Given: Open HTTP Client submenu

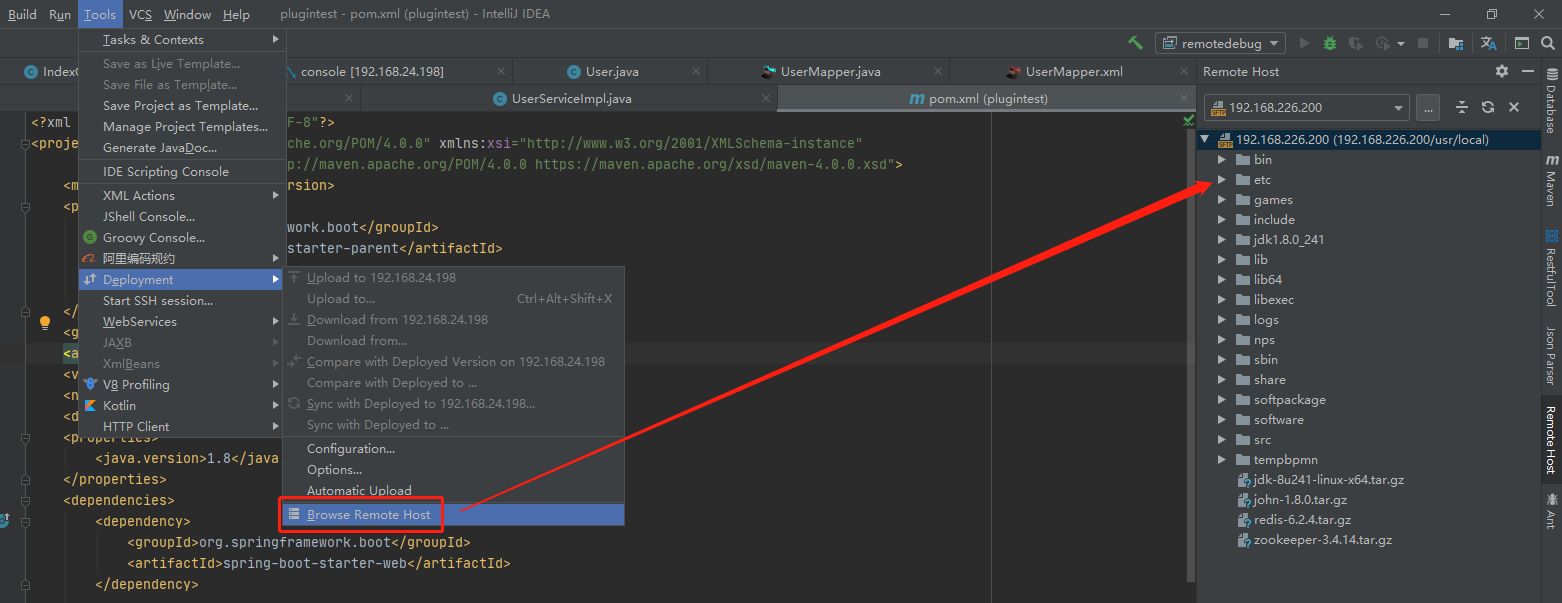Looking at the screenshot, I should coord(183,426).
